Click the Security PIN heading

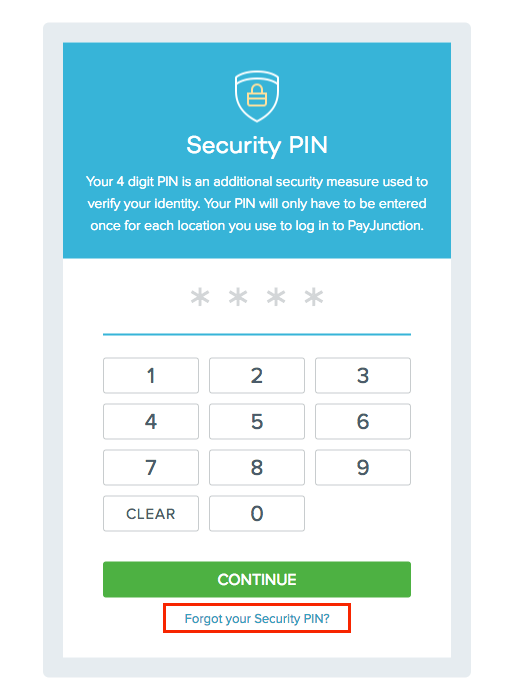point(257,145)
